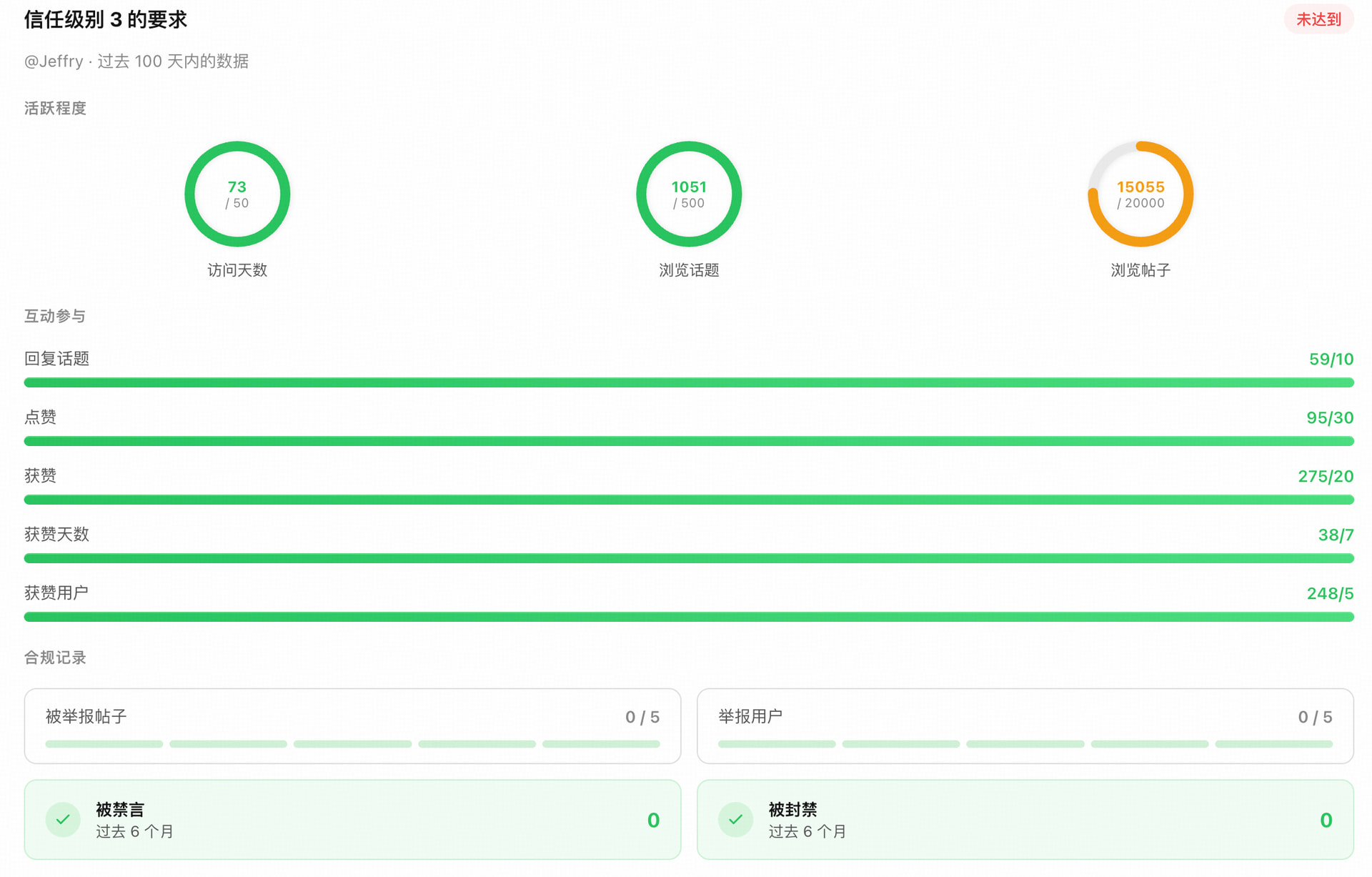Click the 38/7 liked days value

[x=1336, y=535]
